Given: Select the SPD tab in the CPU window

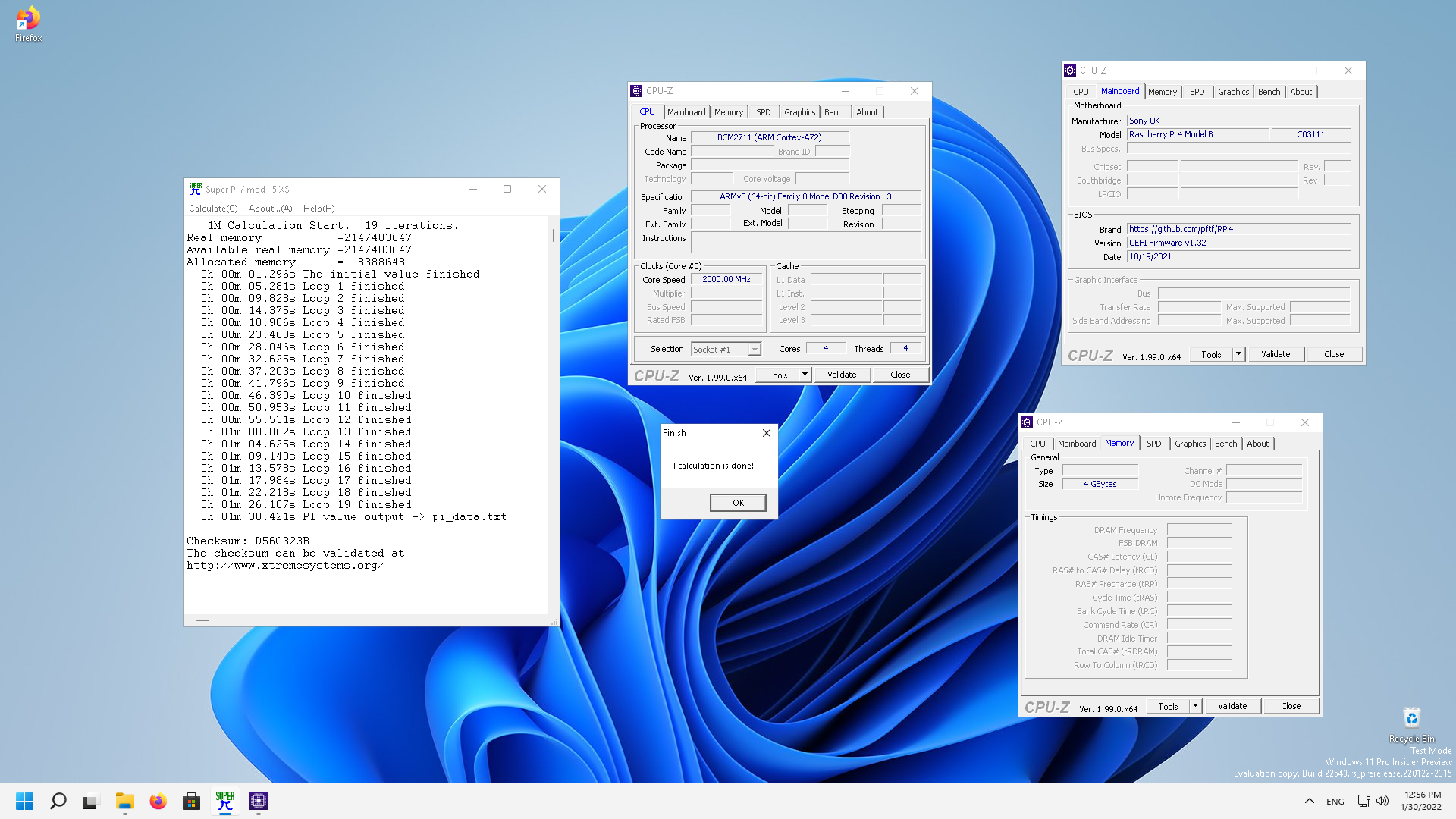Looking at the screenshot, I should 764,112.
